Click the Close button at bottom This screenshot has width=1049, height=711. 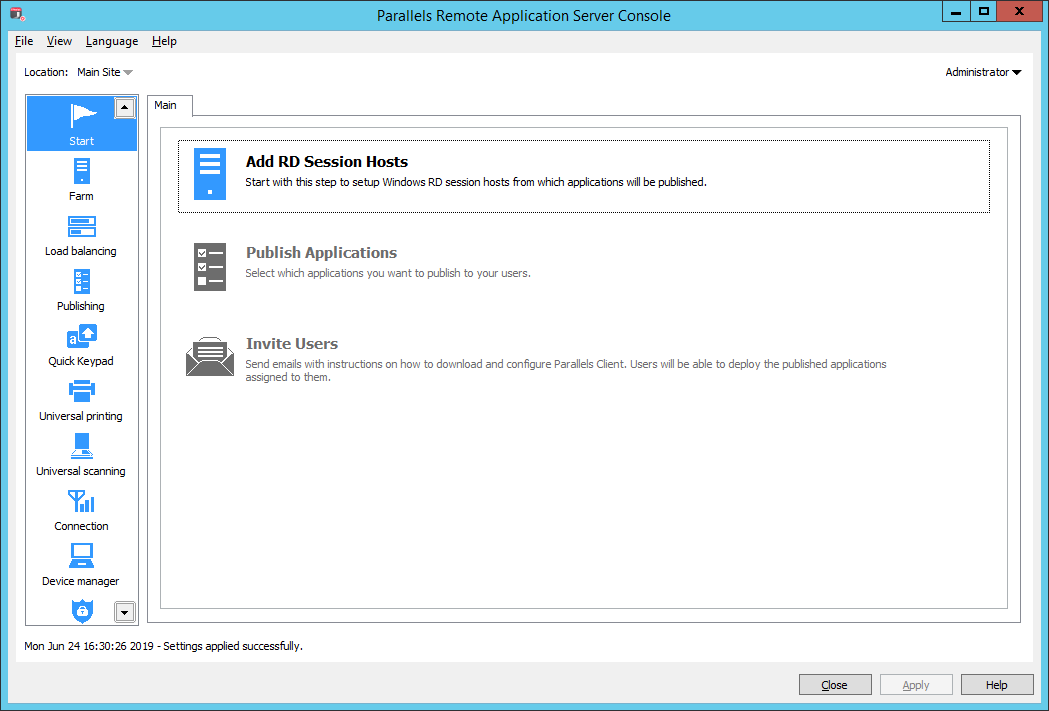point(835,685)
